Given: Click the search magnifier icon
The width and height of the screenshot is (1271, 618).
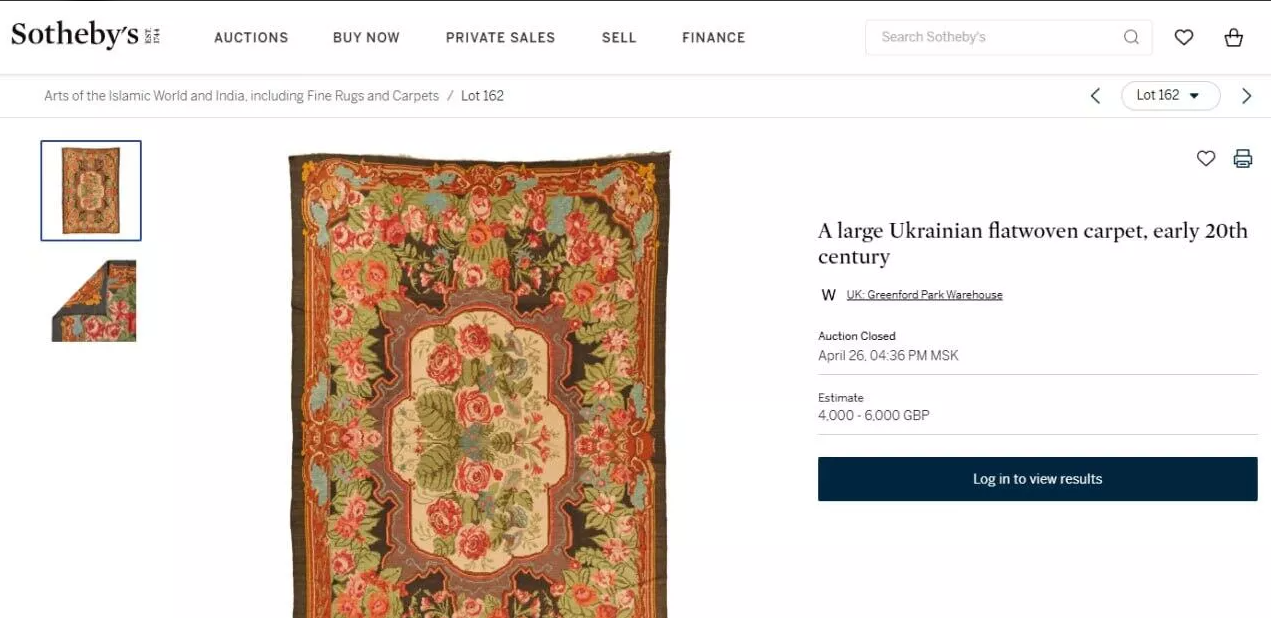Looking at the screenshot, I should (1131, 37).
